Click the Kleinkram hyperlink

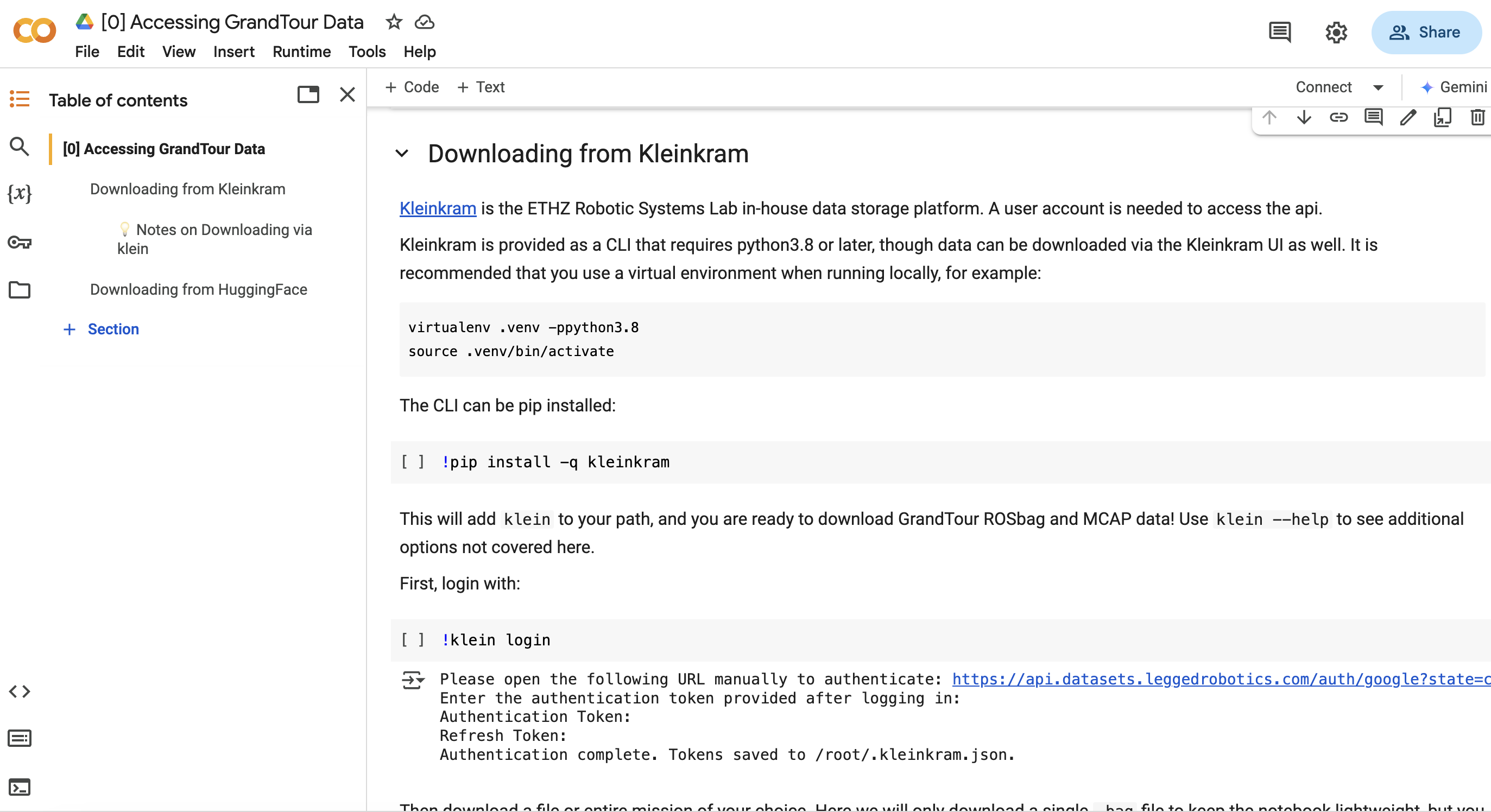click(x=438, y=208)
